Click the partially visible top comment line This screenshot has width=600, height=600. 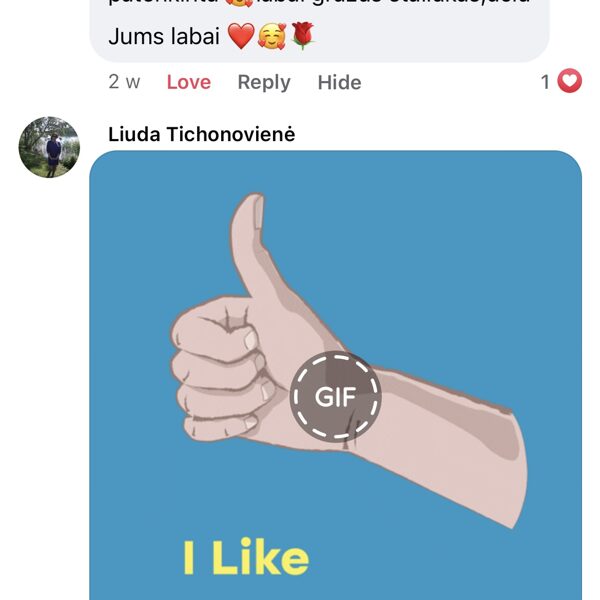click(319, 3)
